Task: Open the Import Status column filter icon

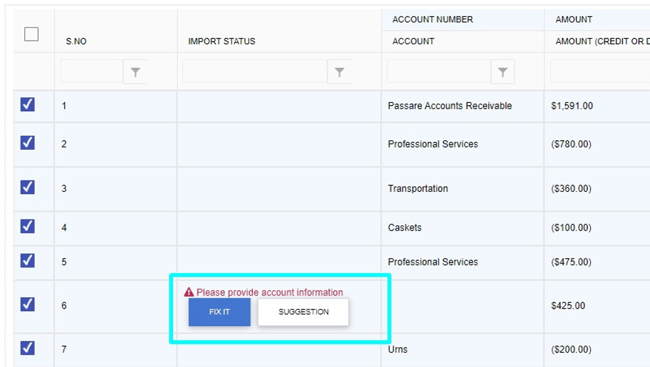Action: coord(339,72)
